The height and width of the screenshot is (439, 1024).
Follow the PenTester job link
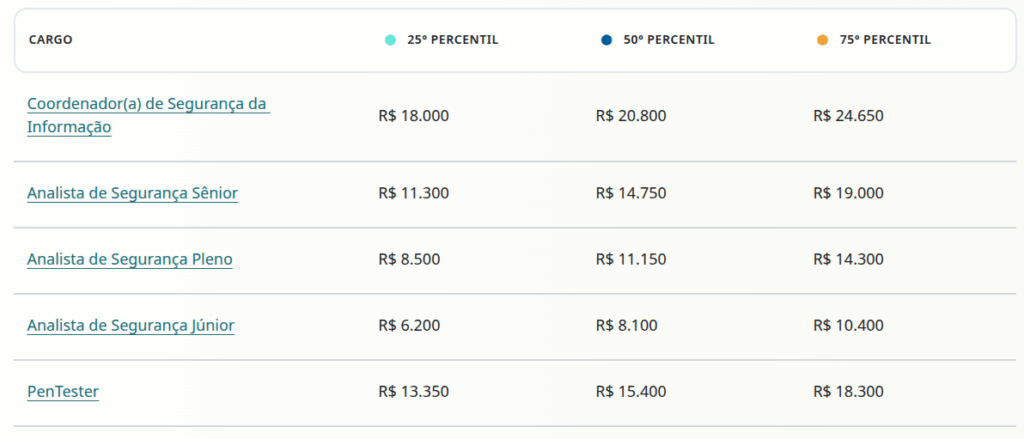pos(63,391)
